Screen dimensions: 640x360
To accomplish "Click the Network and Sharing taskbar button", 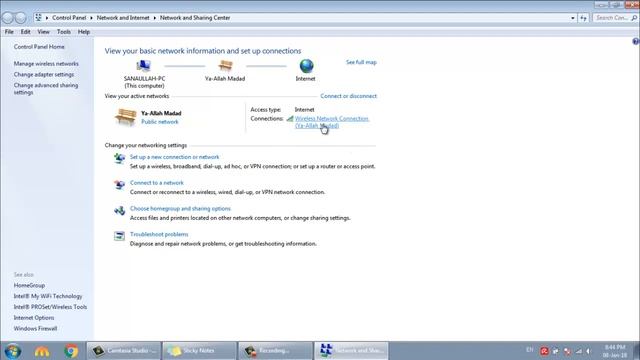I will coord(351,351).
